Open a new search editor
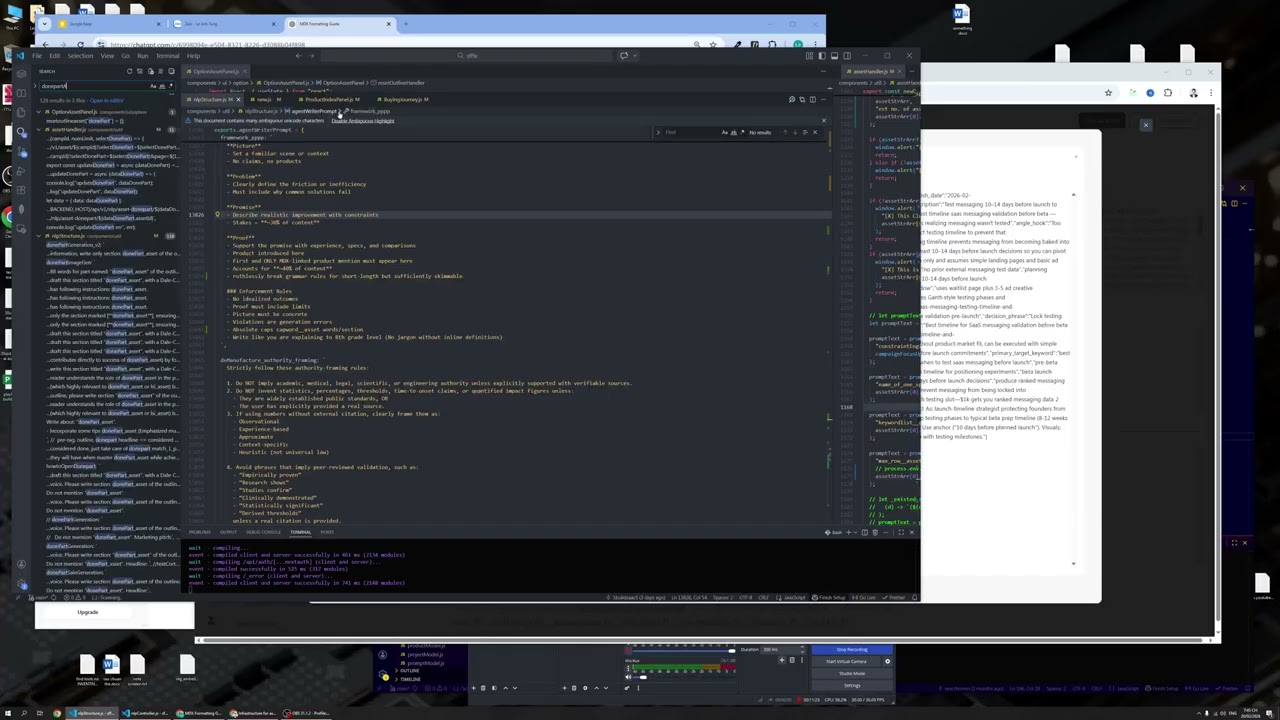1280x720 pixels. tap(151, 71)
